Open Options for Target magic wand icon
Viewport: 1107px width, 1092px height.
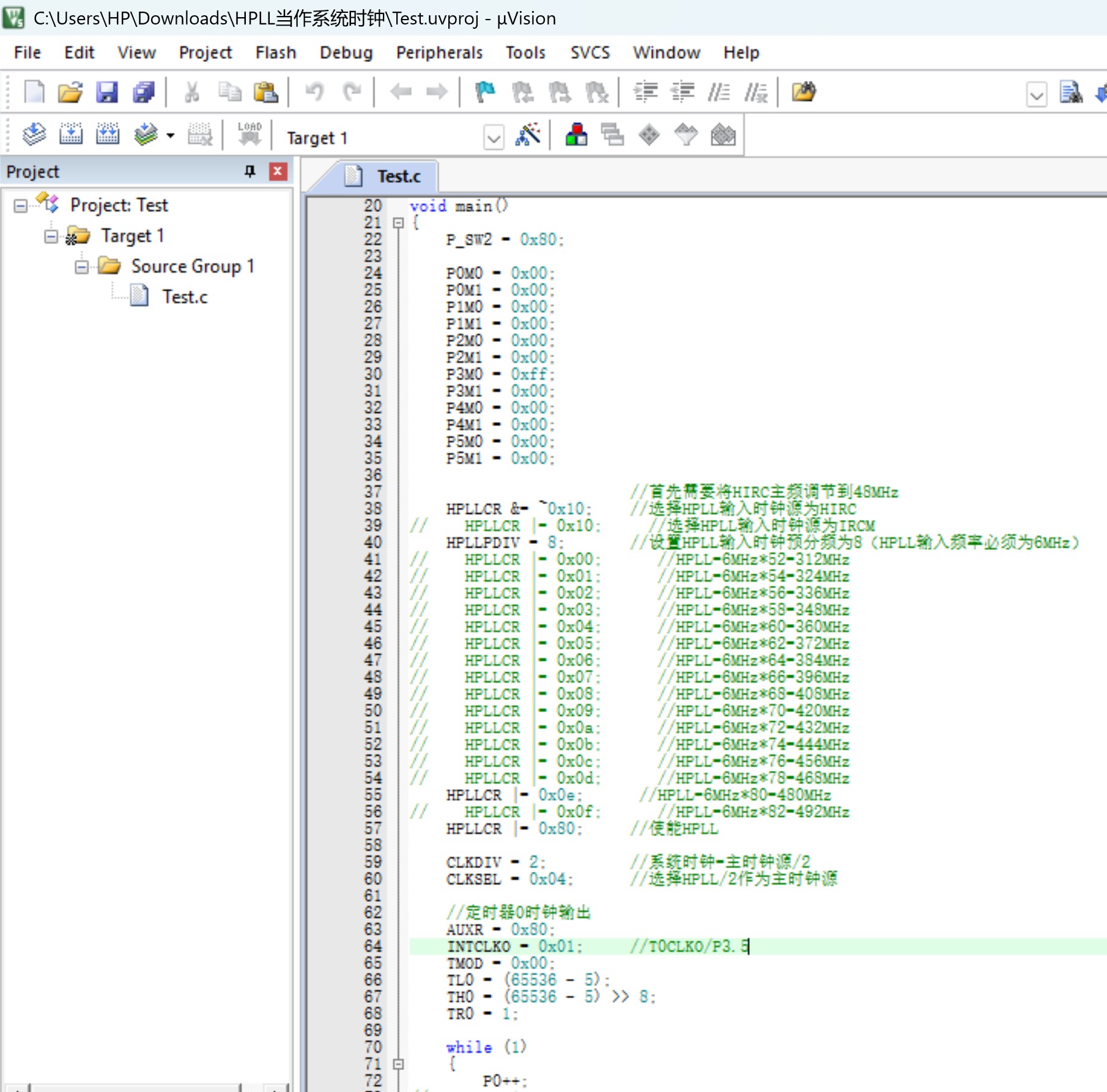528,134
